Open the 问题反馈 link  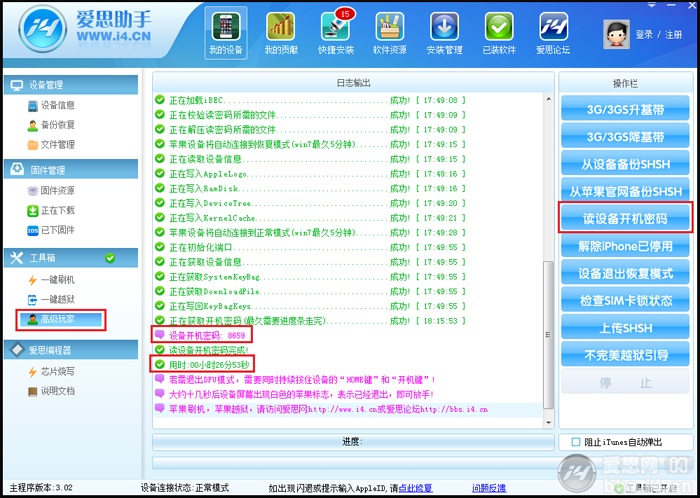point(489,488)
